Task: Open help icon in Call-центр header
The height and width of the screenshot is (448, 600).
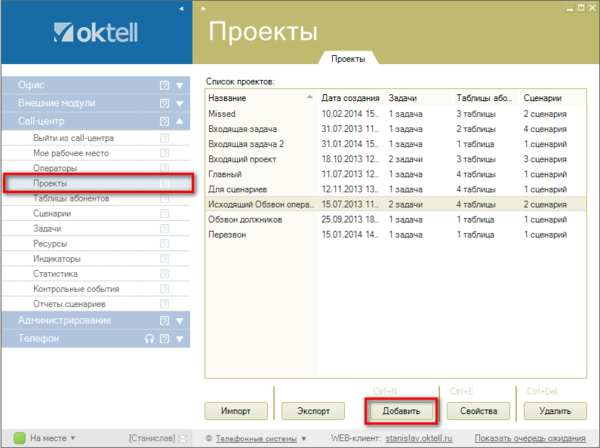Action: point(164,121)
